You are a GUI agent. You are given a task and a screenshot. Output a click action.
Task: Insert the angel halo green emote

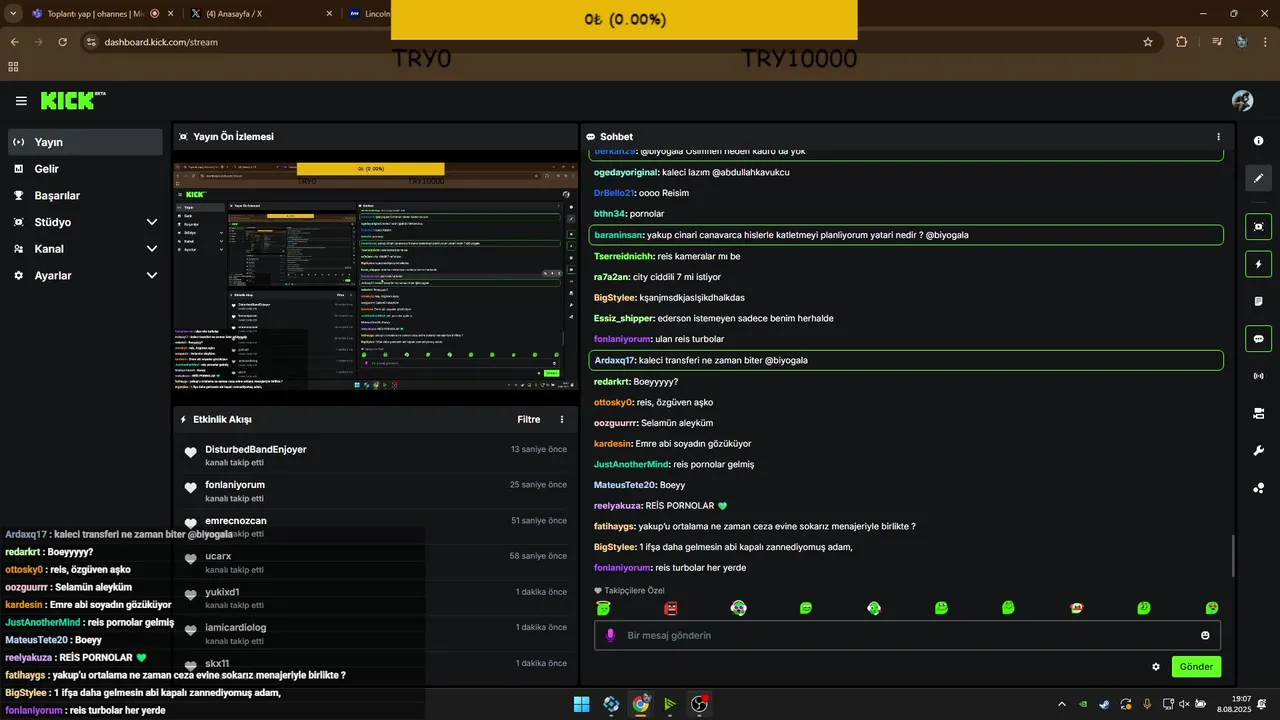[603, 608]
